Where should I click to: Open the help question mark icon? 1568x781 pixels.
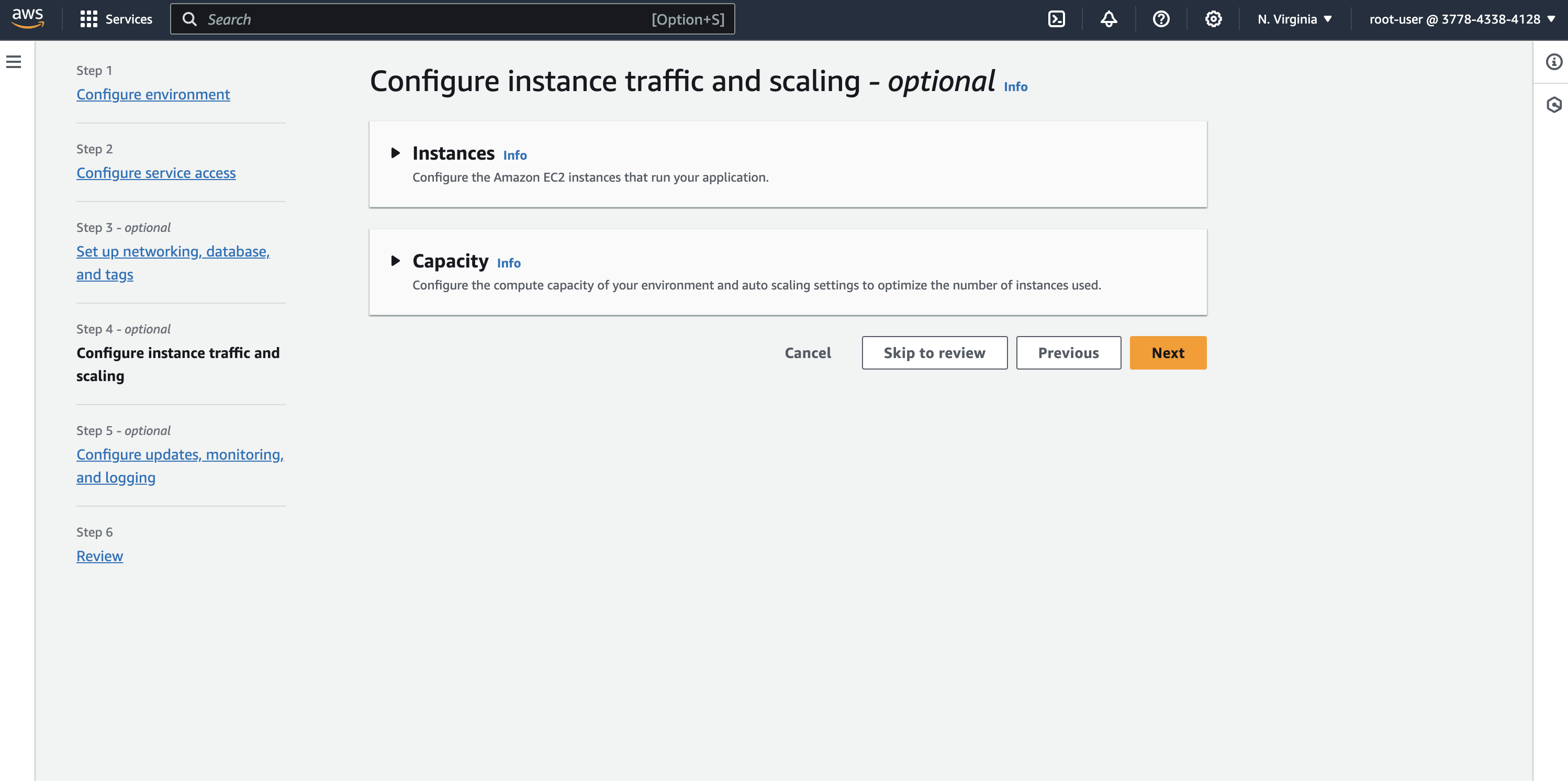(1161, 19)
